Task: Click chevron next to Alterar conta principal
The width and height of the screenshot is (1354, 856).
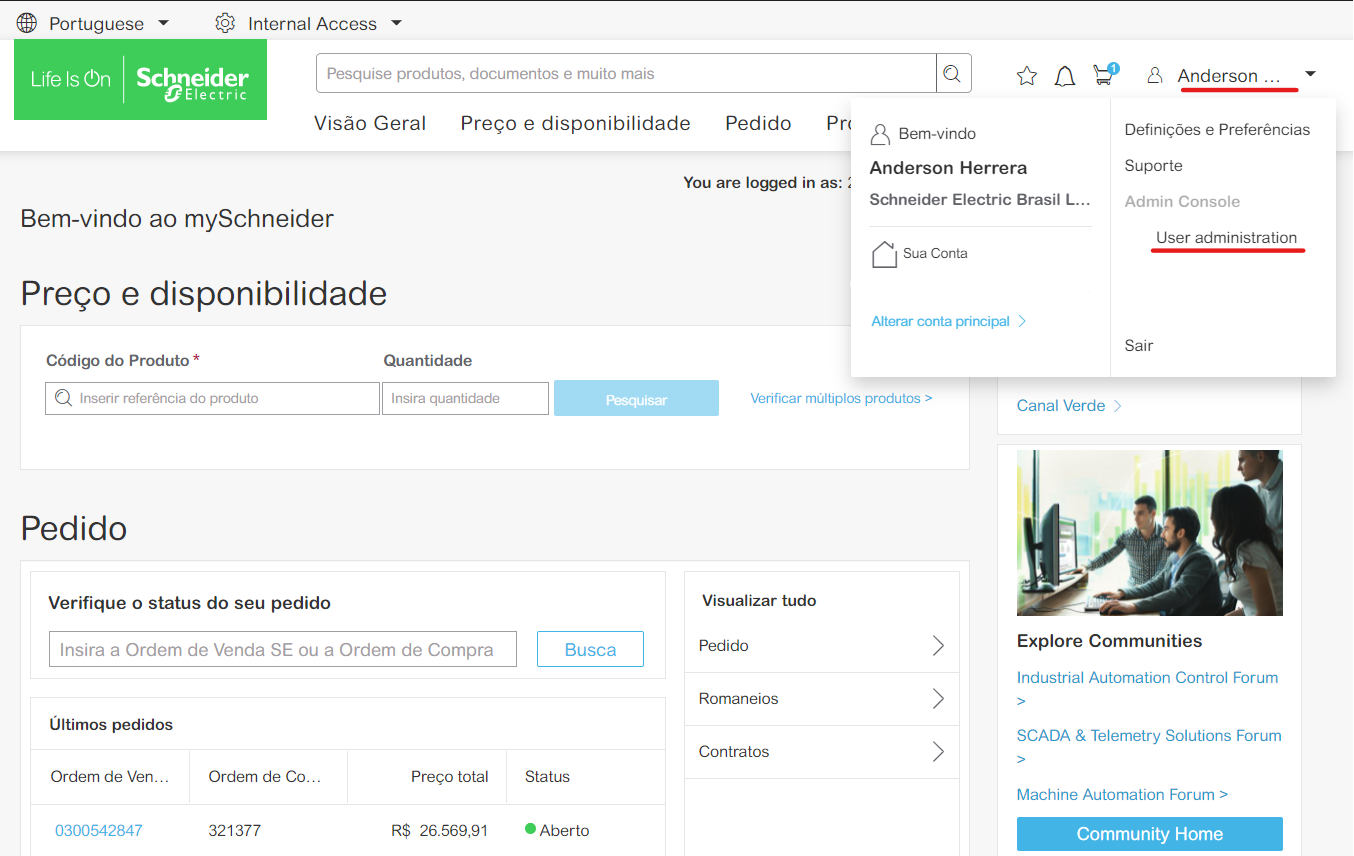Action: [x=1022, y=321]
